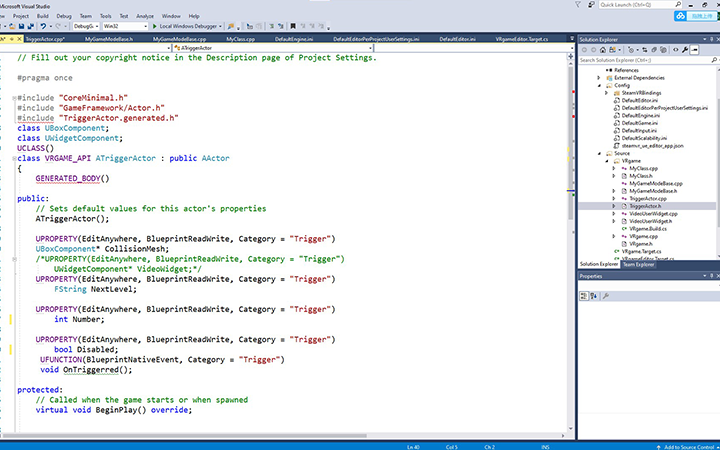Click the bookmark icon in toolbar
Screen dimensions: 720x450
pyautogui.click(x=291, y=26)
